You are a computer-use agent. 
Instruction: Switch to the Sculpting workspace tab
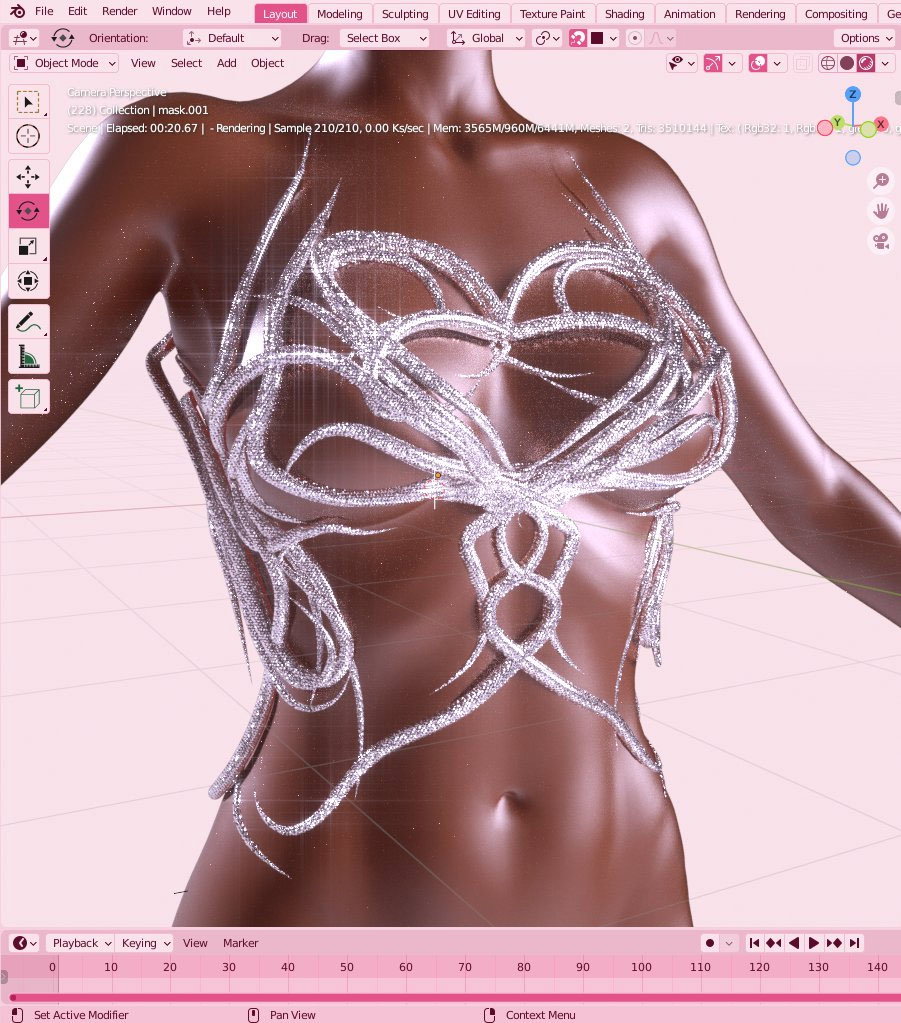point(405,14)
